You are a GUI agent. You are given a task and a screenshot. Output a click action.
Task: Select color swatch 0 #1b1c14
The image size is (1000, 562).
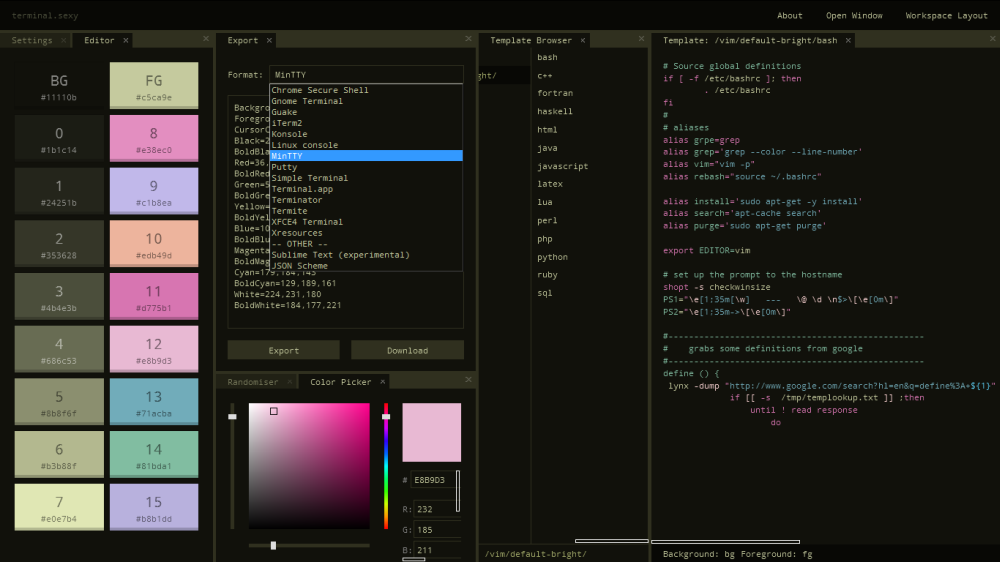(x=59, y=138)
